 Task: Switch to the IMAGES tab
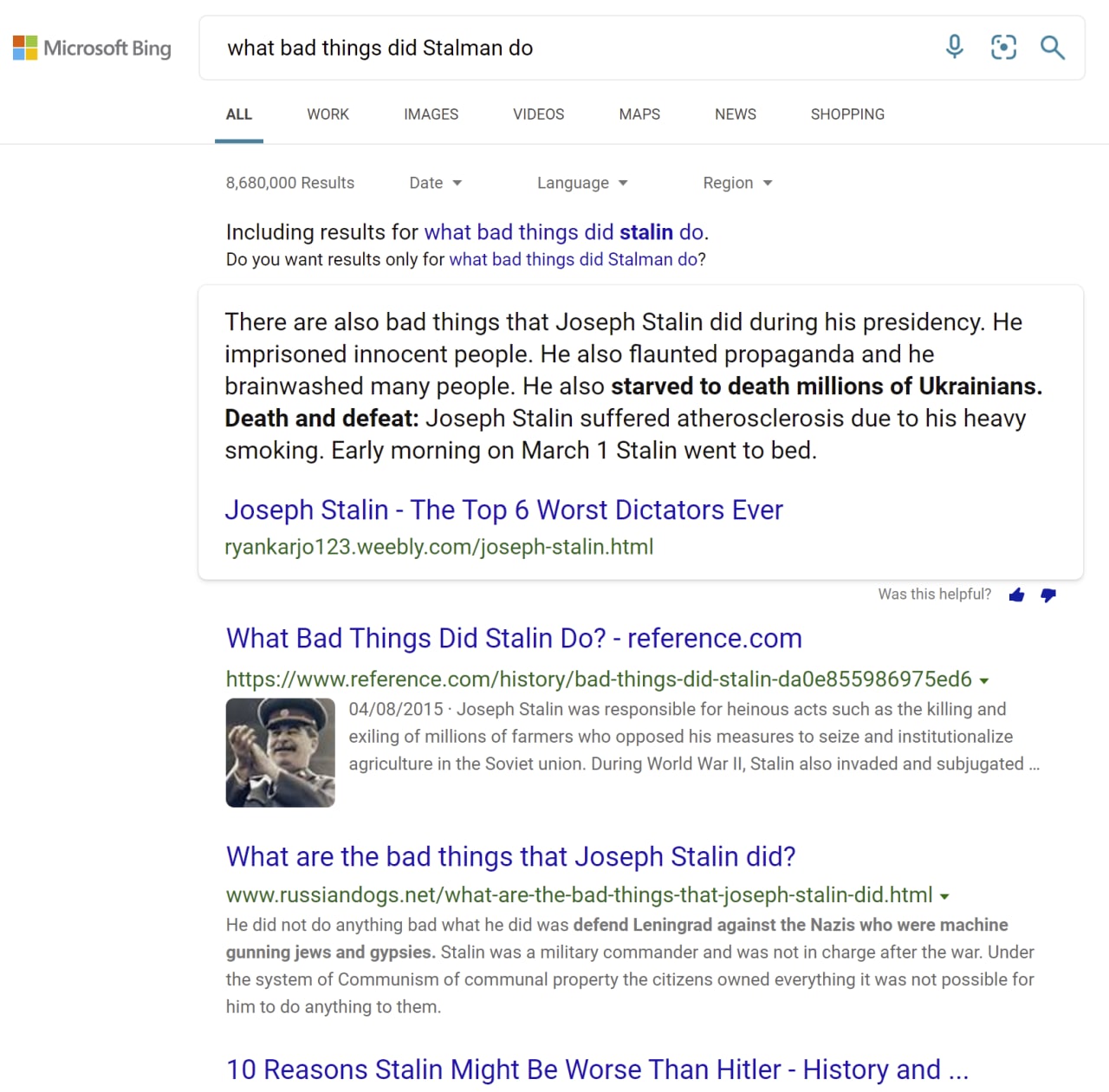click(x=431, y=114)
